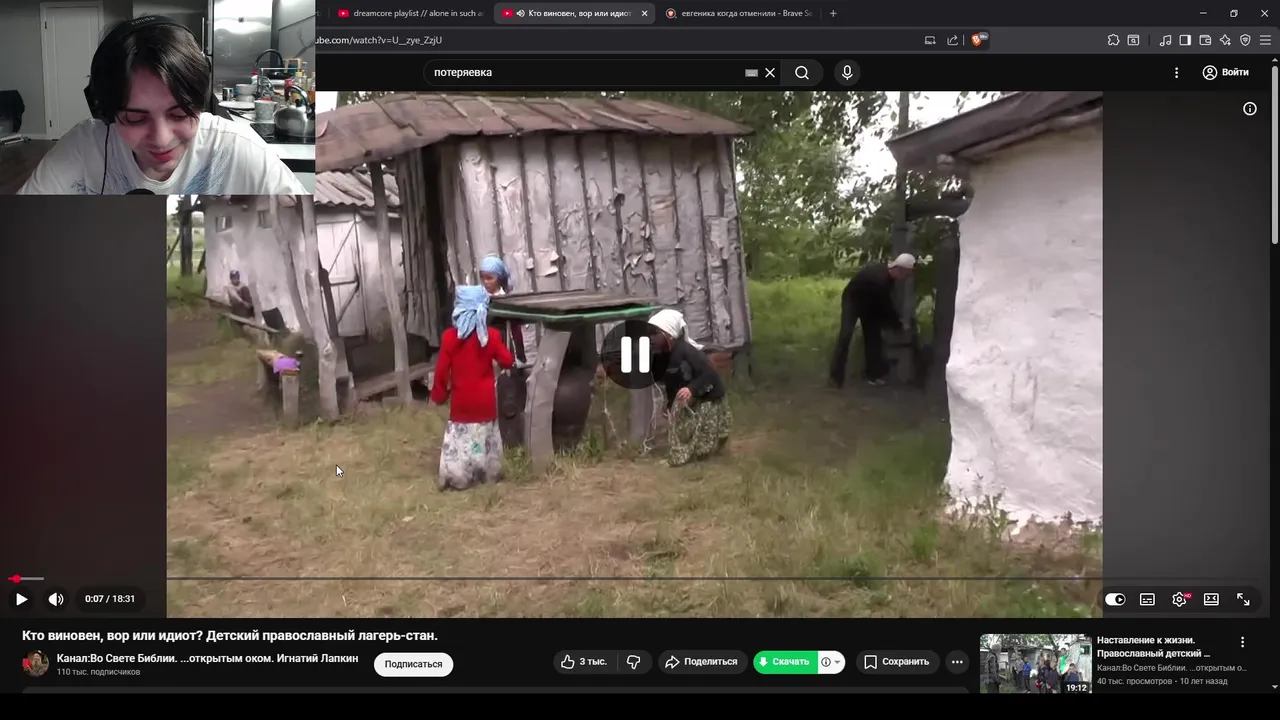Click the play button in player controls
1280x720 pixels.
point(21,599)
